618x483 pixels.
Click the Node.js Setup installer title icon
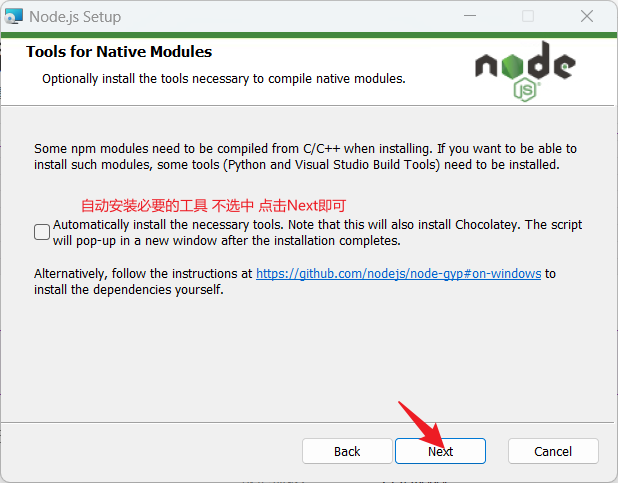click(13, 17)
